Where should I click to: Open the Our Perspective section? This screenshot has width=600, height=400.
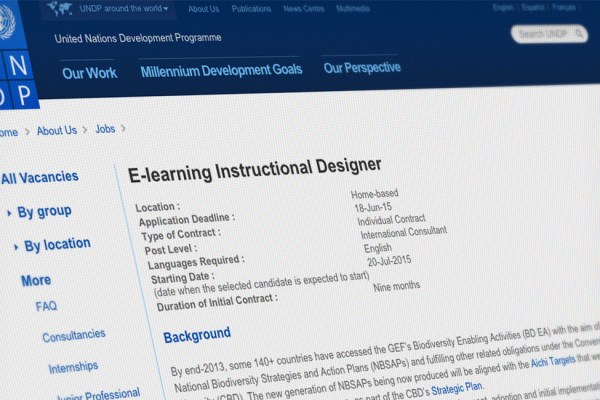[x=362, y=68]
